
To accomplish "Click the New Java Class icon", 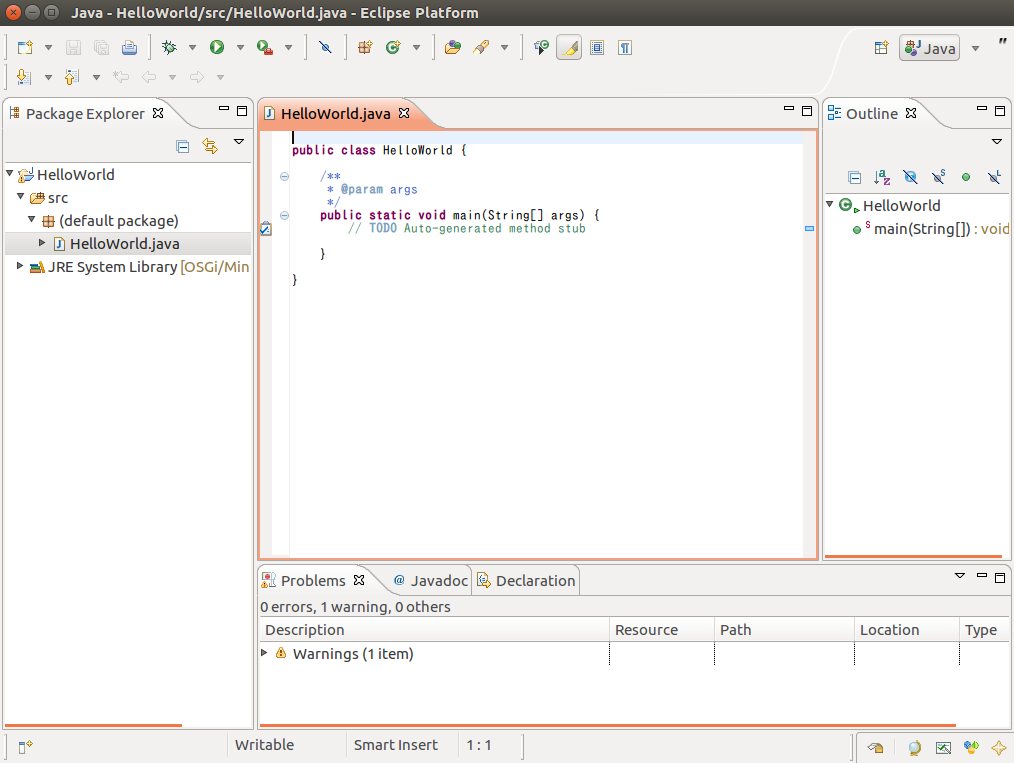I will pos(393,47).
